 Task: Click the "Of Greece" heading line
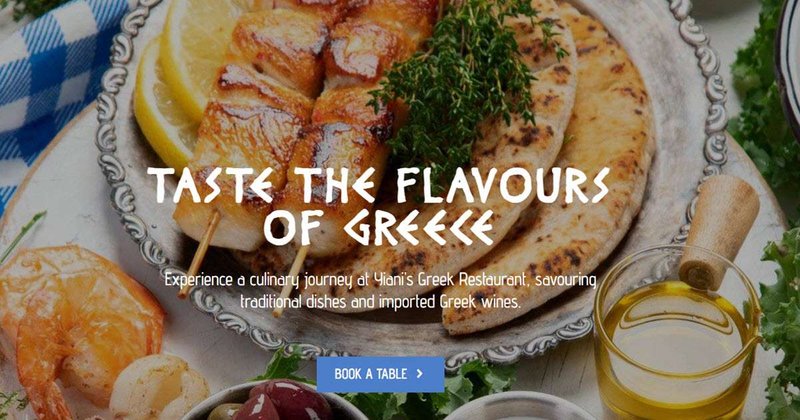click(x=379, y=228)
